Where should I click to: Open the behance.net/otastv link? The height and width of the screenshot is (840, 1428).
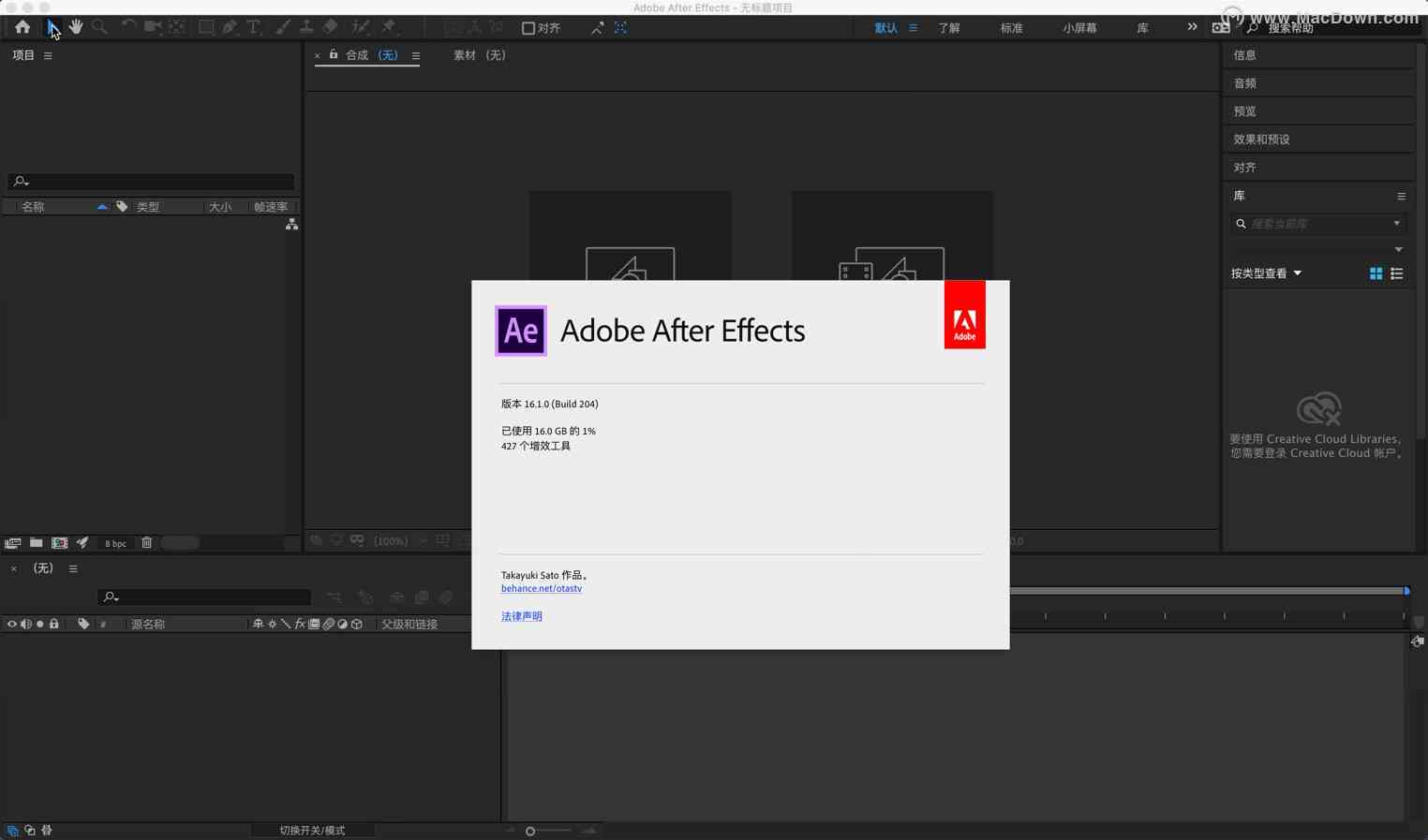point(542,589)
